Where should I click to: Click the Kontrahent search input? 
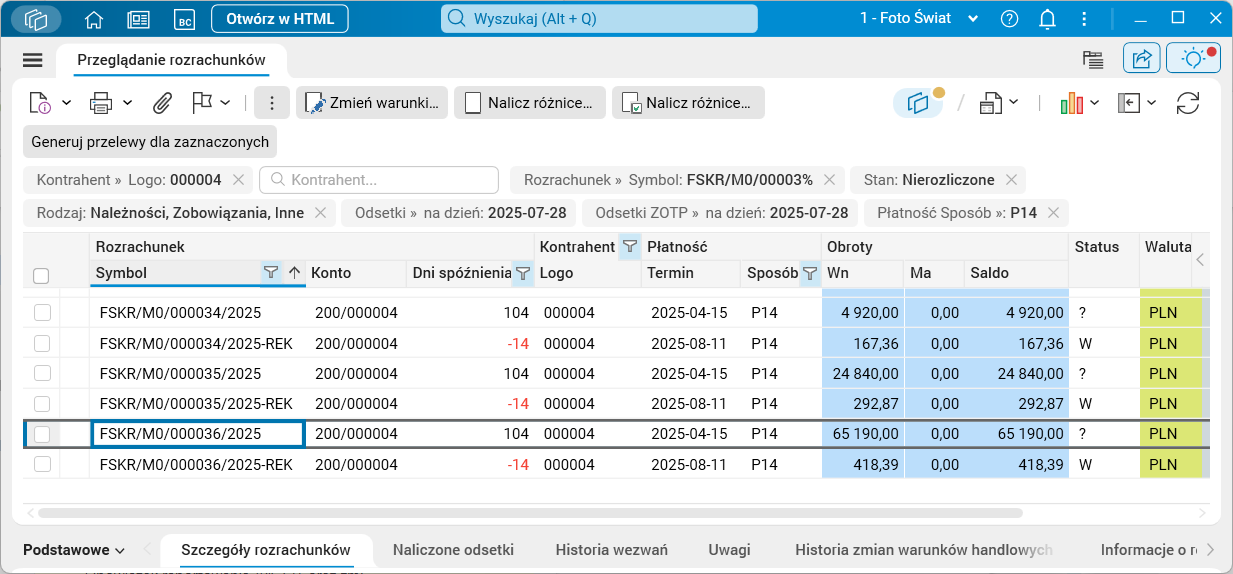[379, 180]
